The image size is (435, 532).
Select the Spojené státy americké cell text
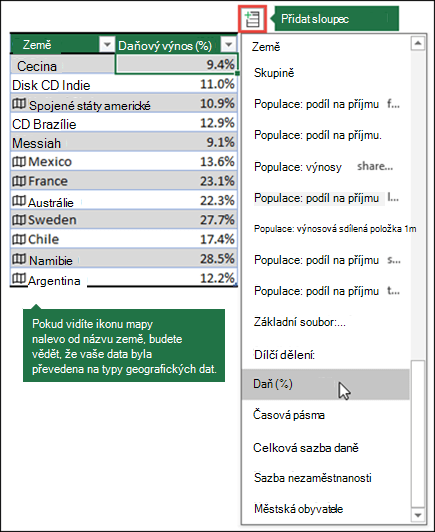click(90, 106)
